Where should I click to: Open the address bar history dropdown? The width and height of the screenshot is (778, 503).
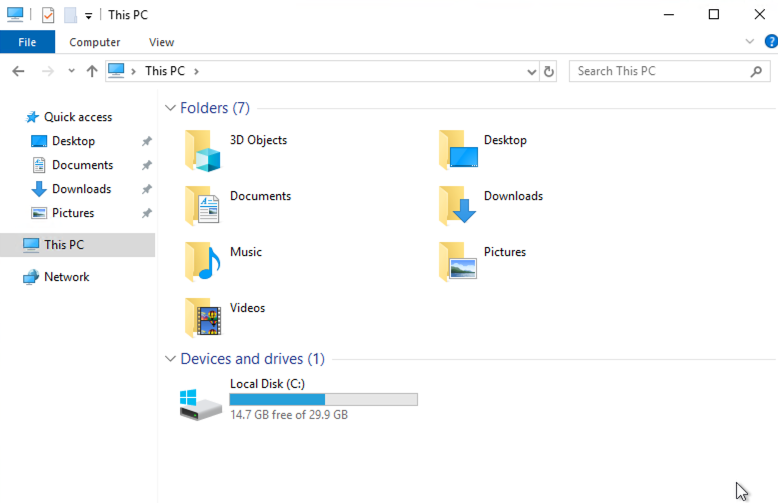click(x=531, y=72)
